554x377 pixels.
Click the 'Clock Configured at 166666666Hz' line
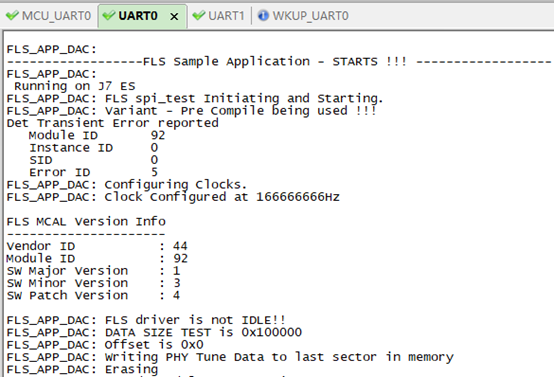pos(173,197)
